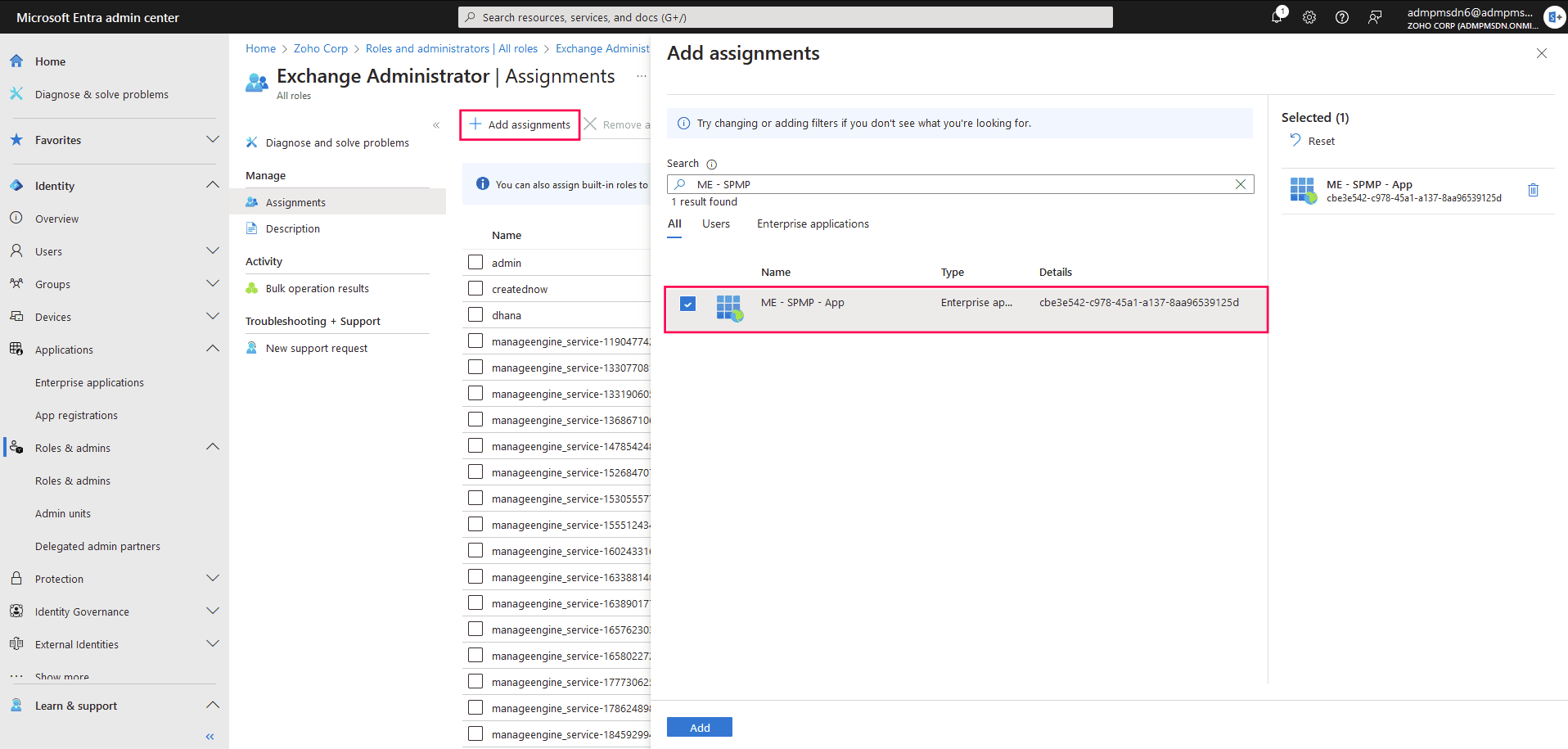Focus the ME - SPMP search field
This screenshot has height=749, width=1568.
960,184
